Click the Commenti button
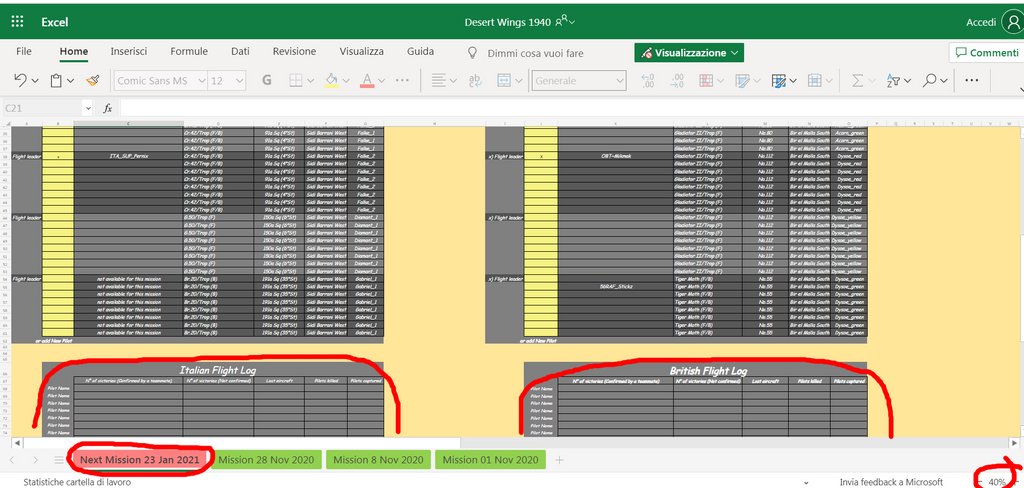 tap(986, 53)
